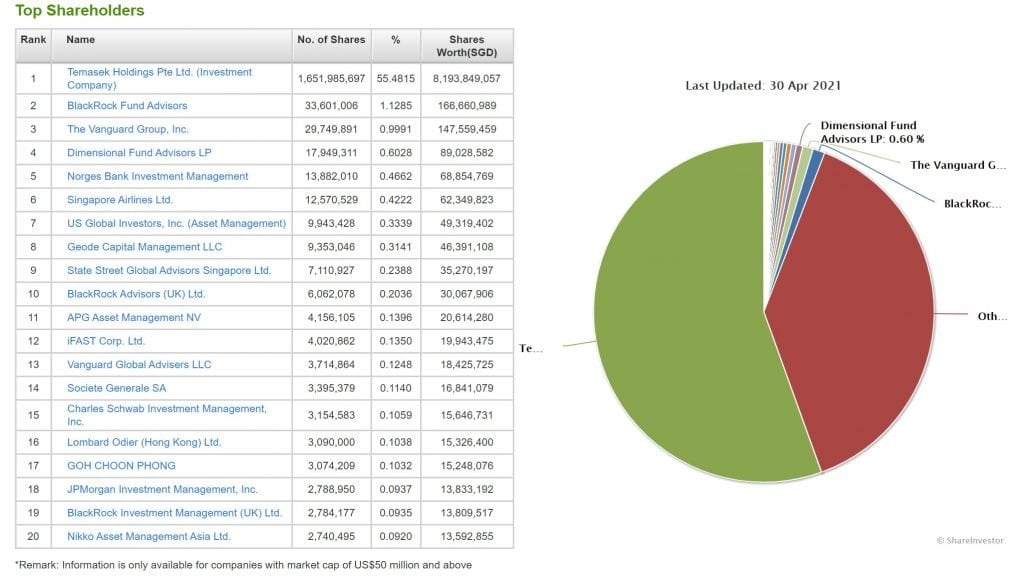
Task: Click shares worth 8,193,849,057
Action: 466,78
